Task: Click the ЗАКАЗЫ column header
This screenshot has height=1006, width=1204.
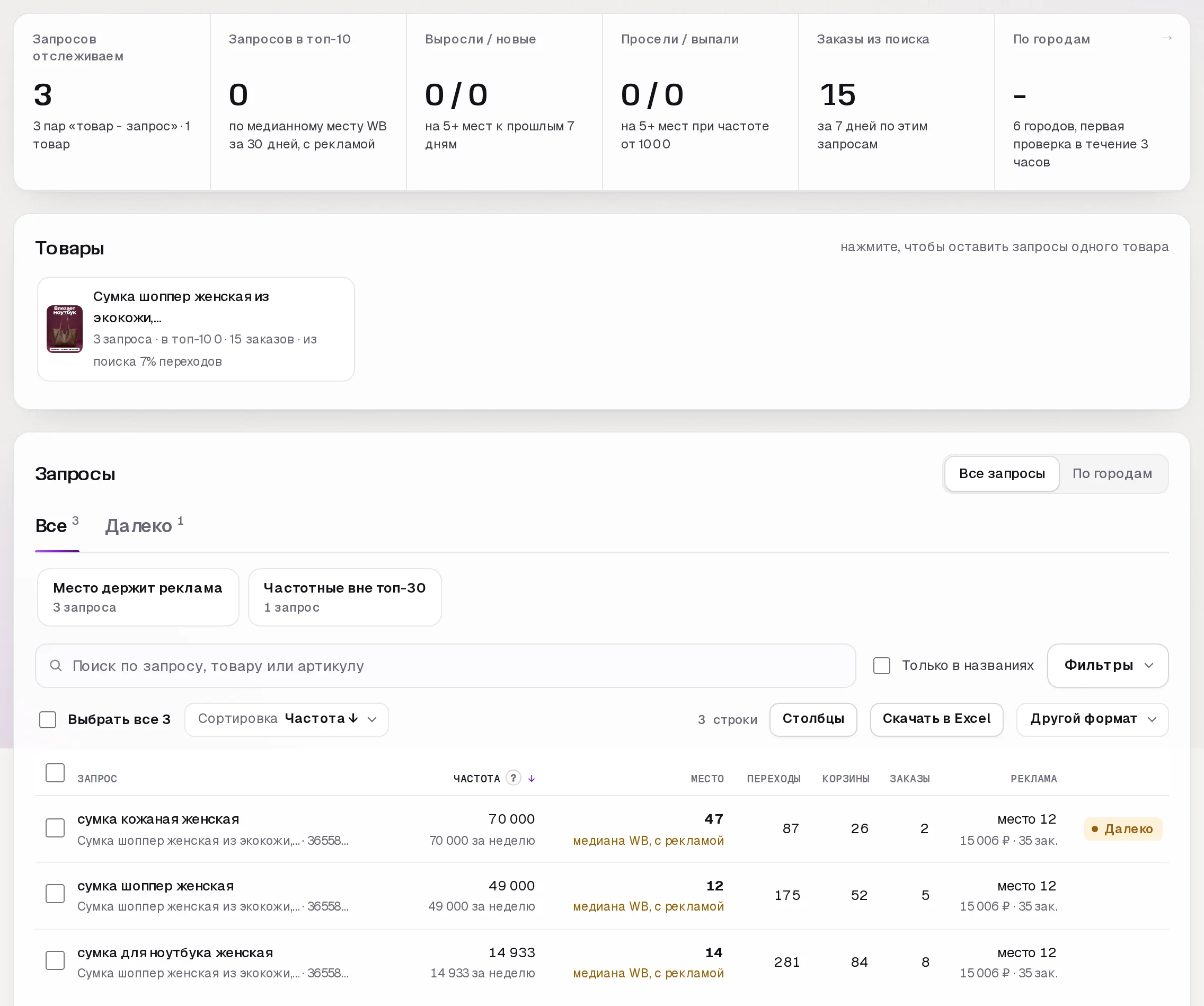Action: [x=909, y=779]
